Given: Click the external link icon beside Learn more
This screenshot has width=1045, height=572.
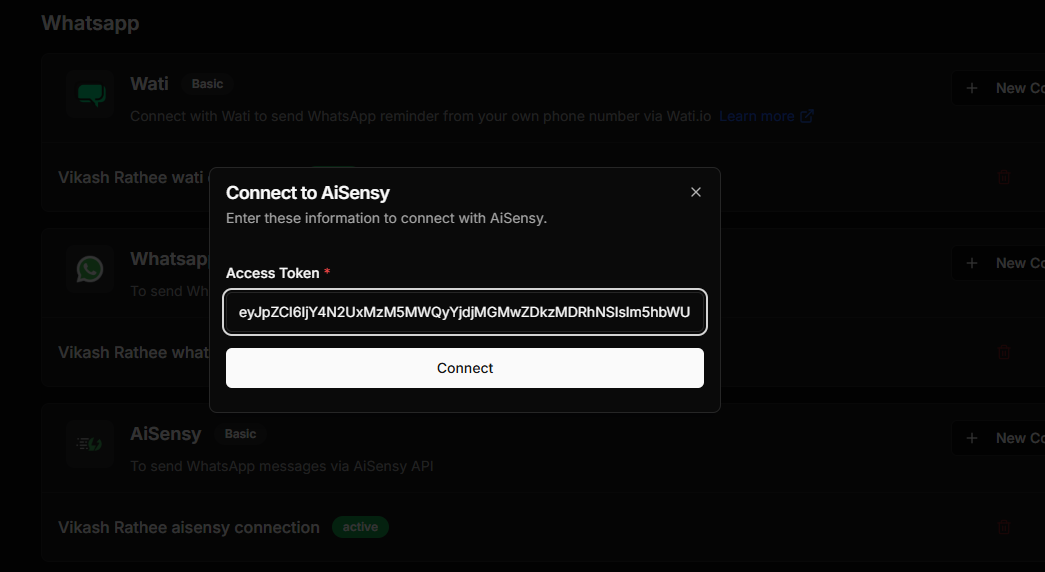Looking at the screenshot, I should pos(806,117).
